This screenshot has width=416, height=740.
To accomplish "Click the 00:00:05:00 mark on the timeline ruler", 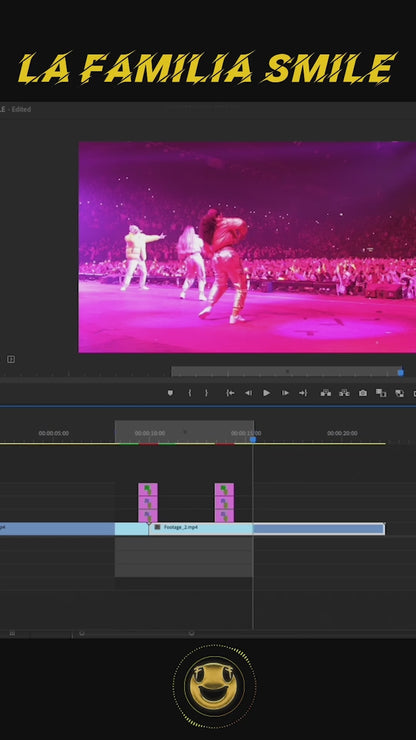I will tap(54, 433).
